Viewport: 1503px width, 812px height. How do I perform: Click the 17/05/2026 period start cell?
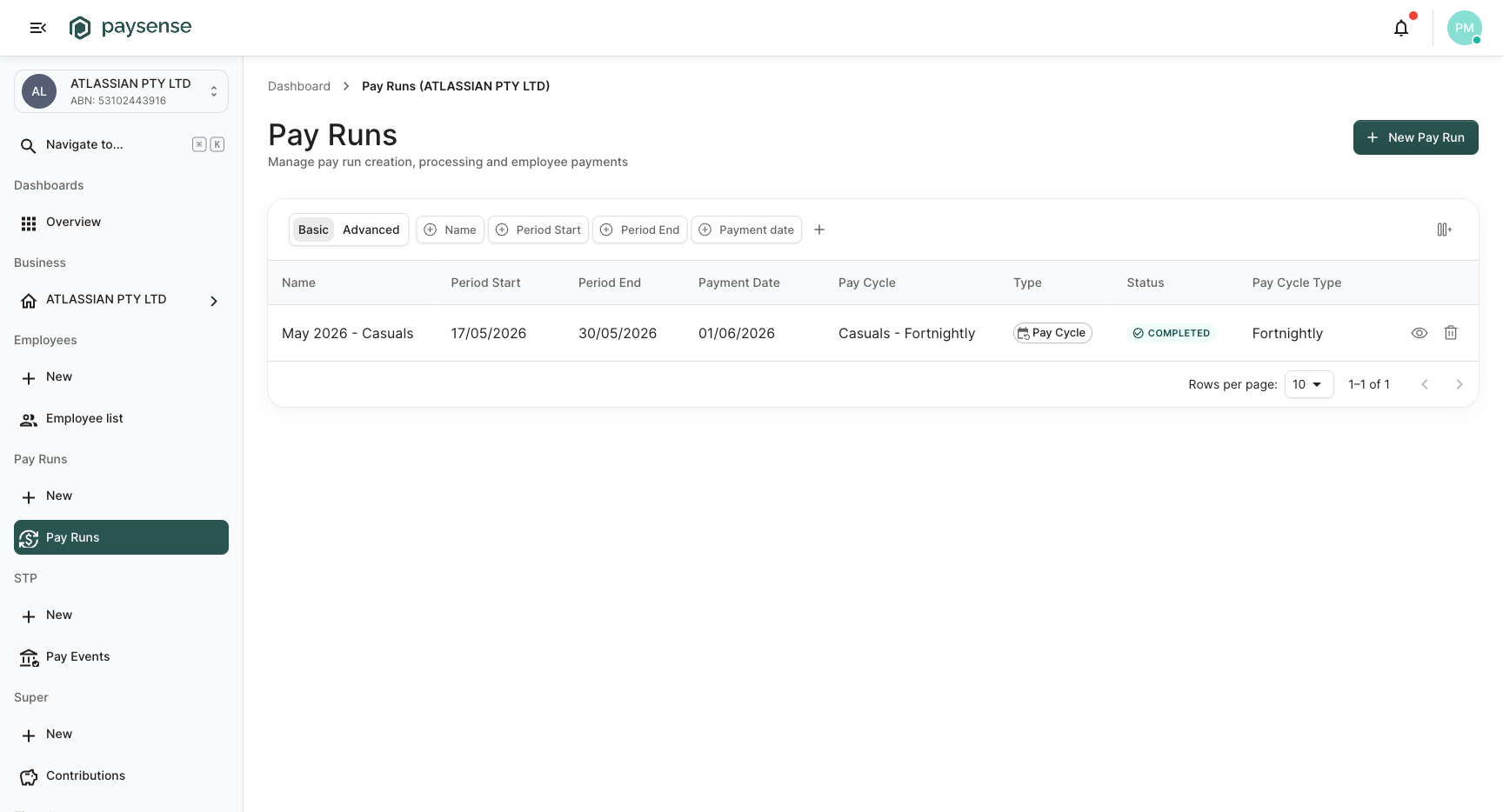pyautogui.click(x=489, y=333)
